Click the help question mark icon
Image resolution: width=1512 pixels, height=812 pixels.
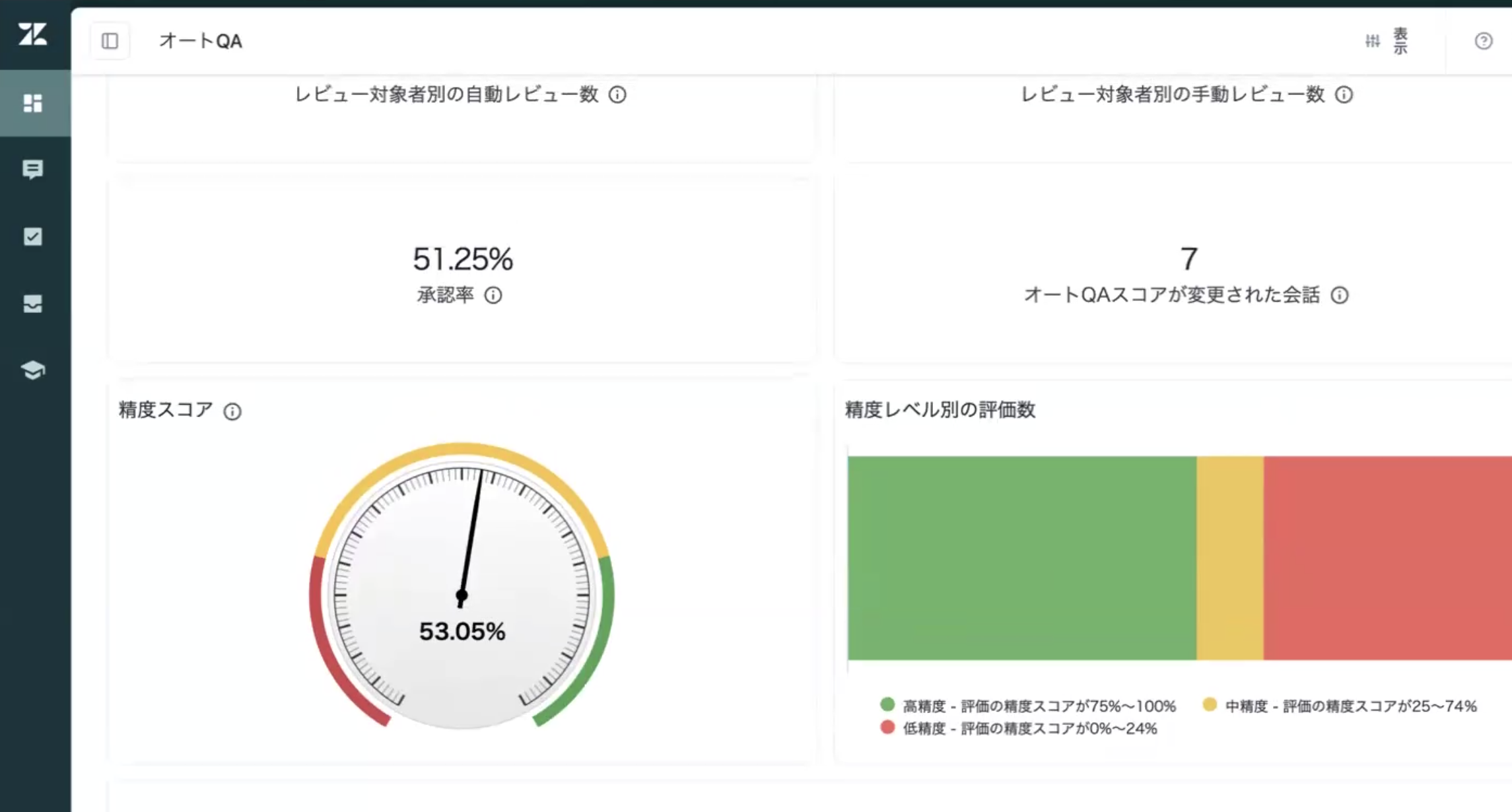click(x=1483, y=41)
